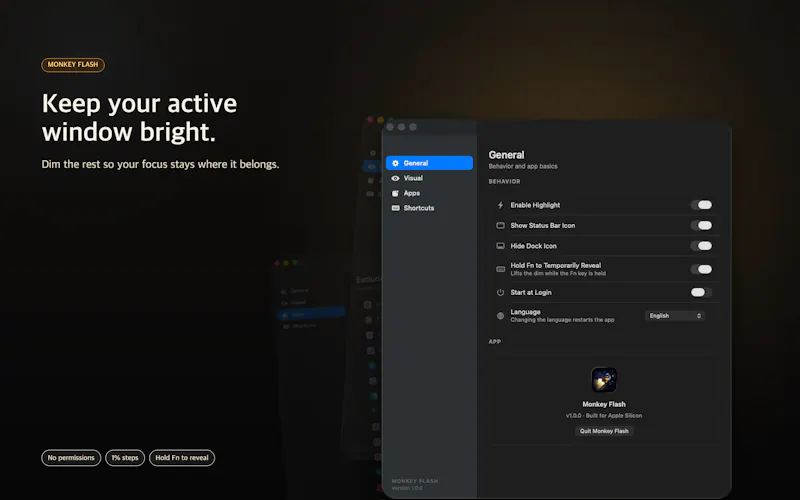Click the APP section label
800x500 pixels.
(x=494, y=342)
